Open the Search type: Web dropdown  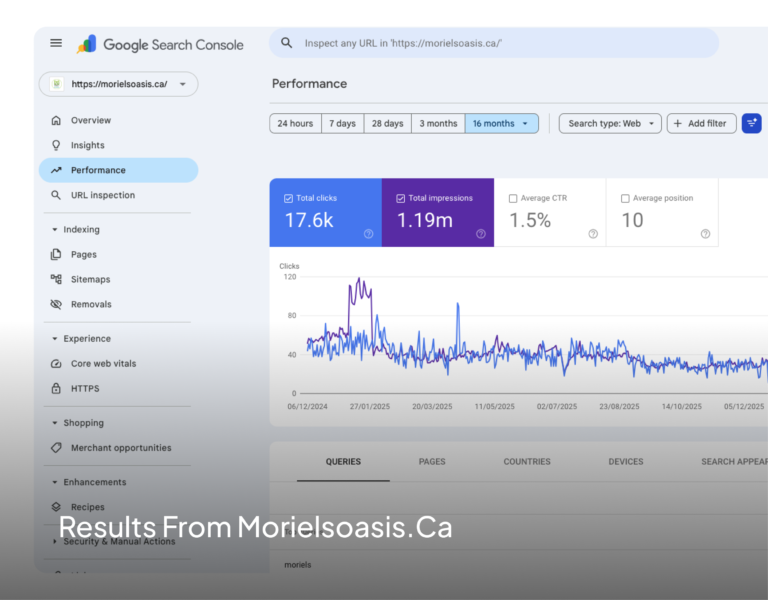pos(610,123)
